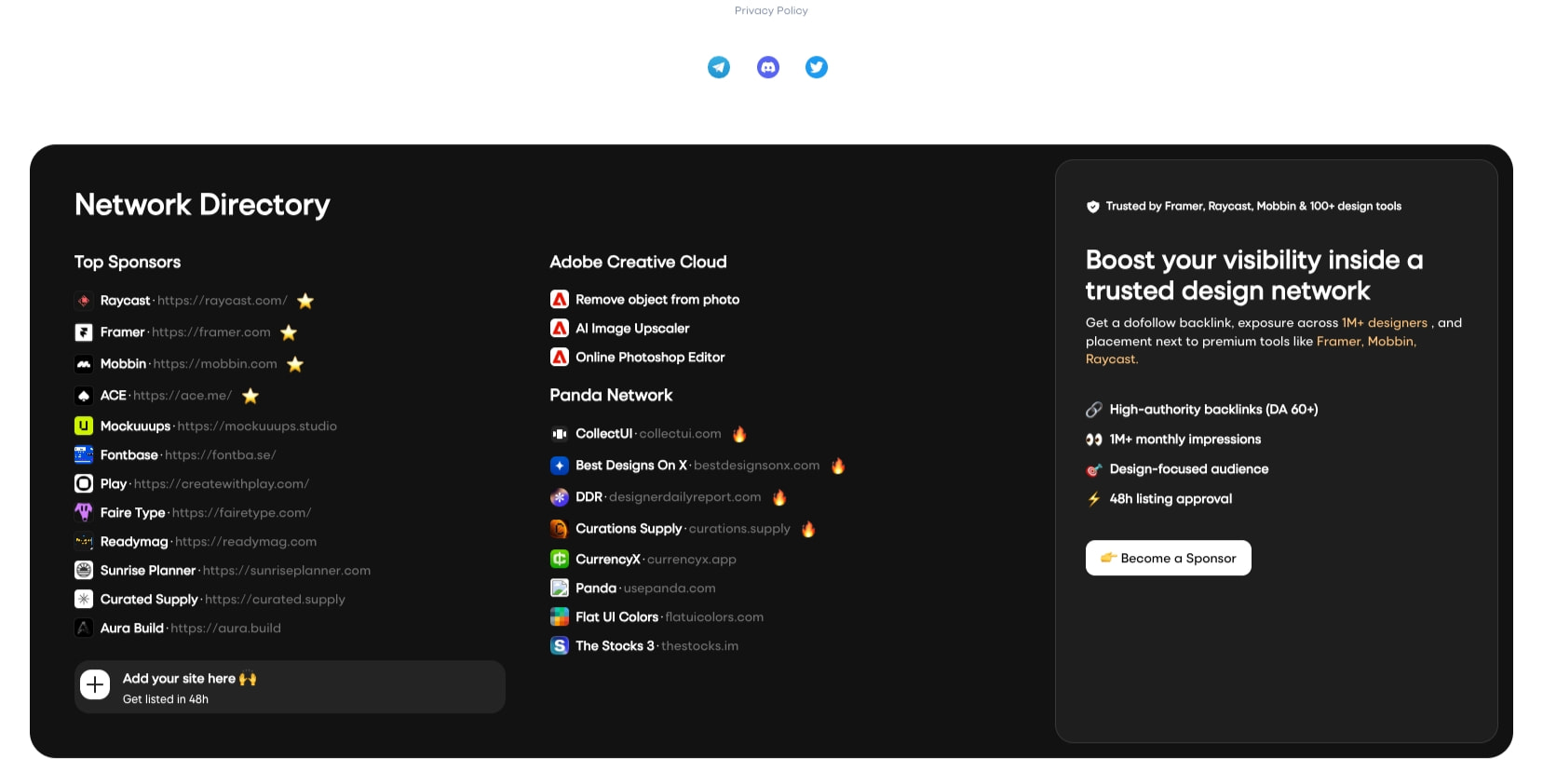Open Flat UI Colors link
The height and width of the screenshot is (784, 1543).
click(x=670, y=616)
